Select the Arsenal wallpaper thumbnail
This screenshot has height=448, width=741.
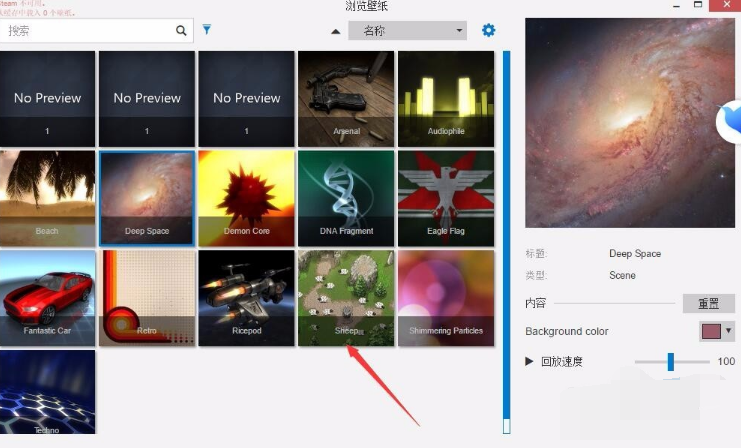point(346,98)
